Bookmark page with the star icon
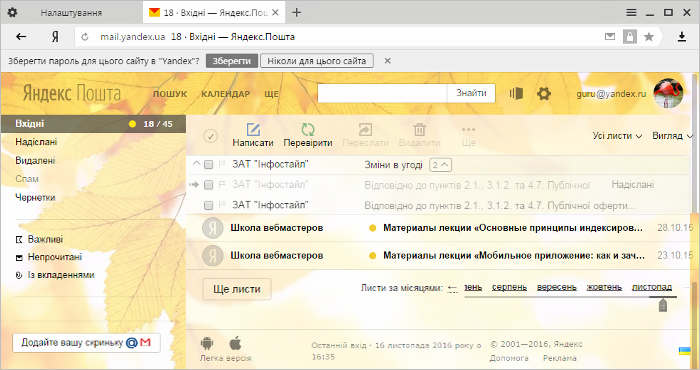 (649, 37)
